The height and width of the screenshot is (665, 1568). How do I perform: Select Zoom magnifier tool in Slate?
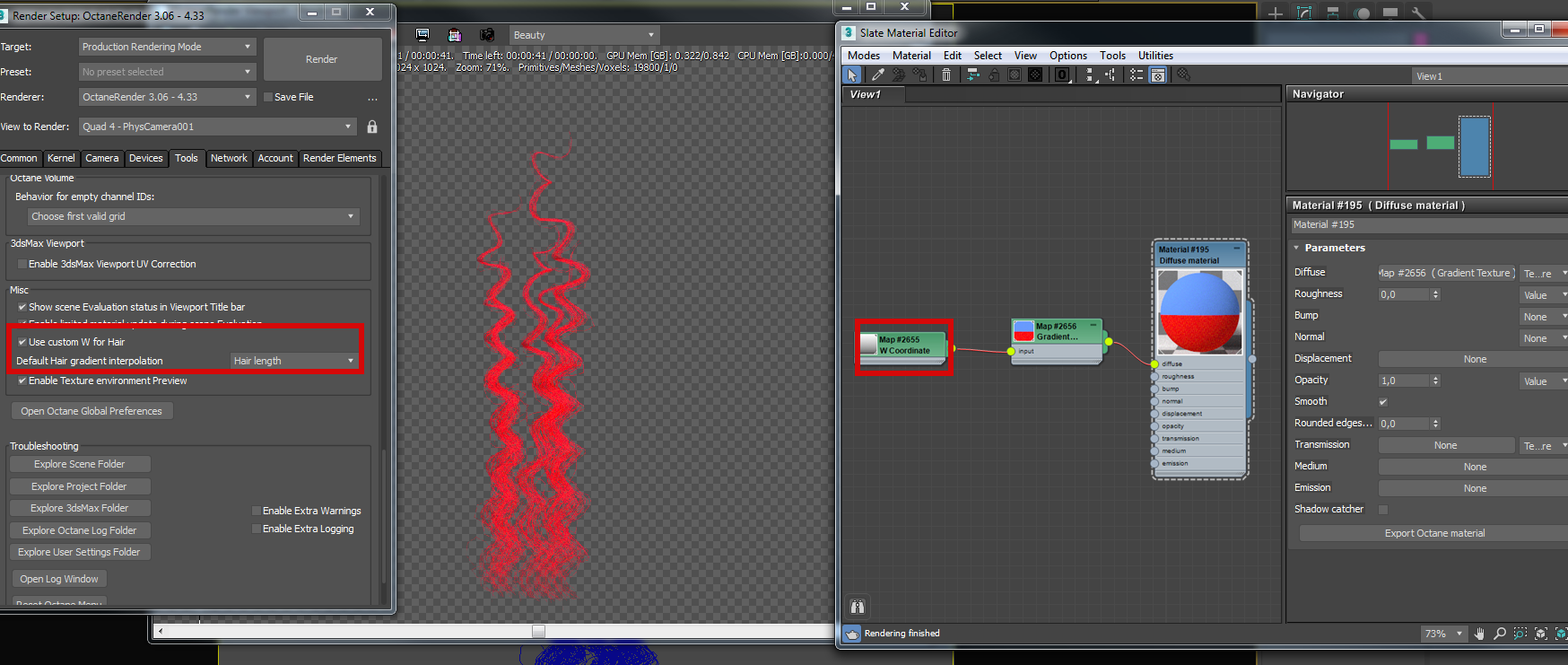click(1500, 634)
